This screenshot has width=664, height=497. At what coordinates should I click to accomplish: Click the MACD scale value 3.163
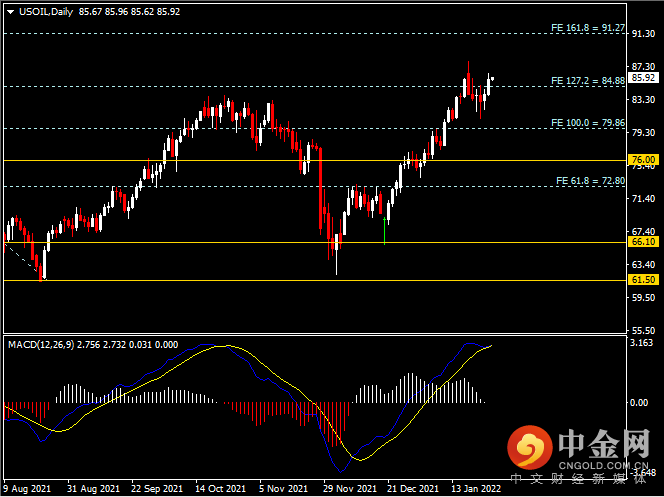pos(642,343)
